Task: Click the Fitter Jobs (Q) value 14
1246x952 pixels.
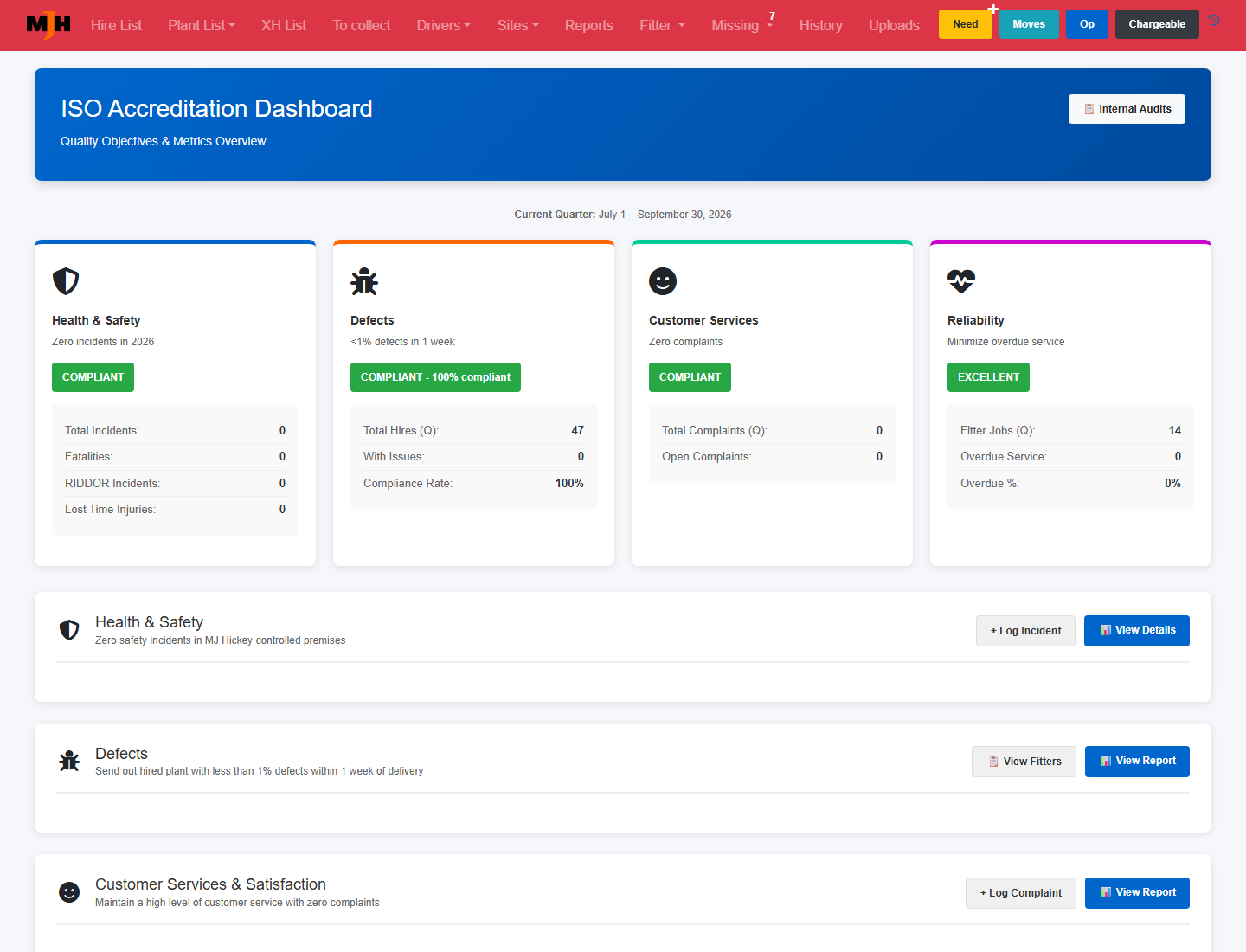Action: pyautogui.click(x=1174, y=431)
